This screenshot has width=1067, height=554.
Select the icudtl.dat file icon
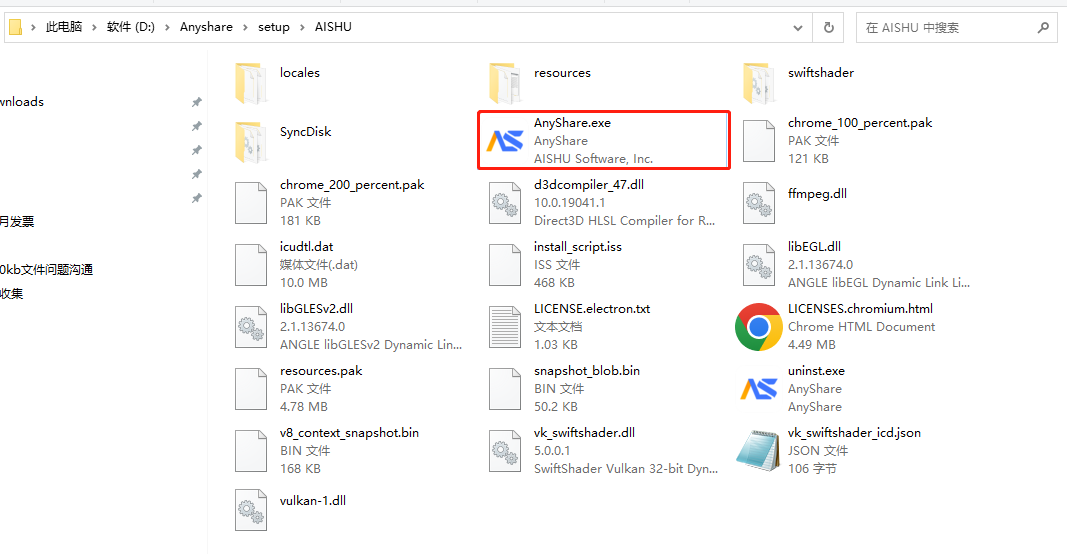pos(251,265)
